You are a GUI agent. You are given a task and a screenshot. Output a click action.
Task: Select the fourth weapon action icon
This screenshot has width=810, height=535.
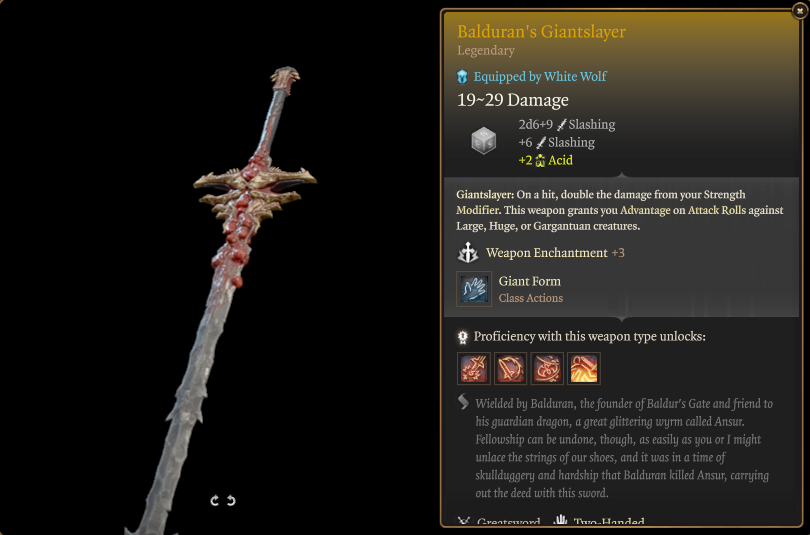point(584,369)
